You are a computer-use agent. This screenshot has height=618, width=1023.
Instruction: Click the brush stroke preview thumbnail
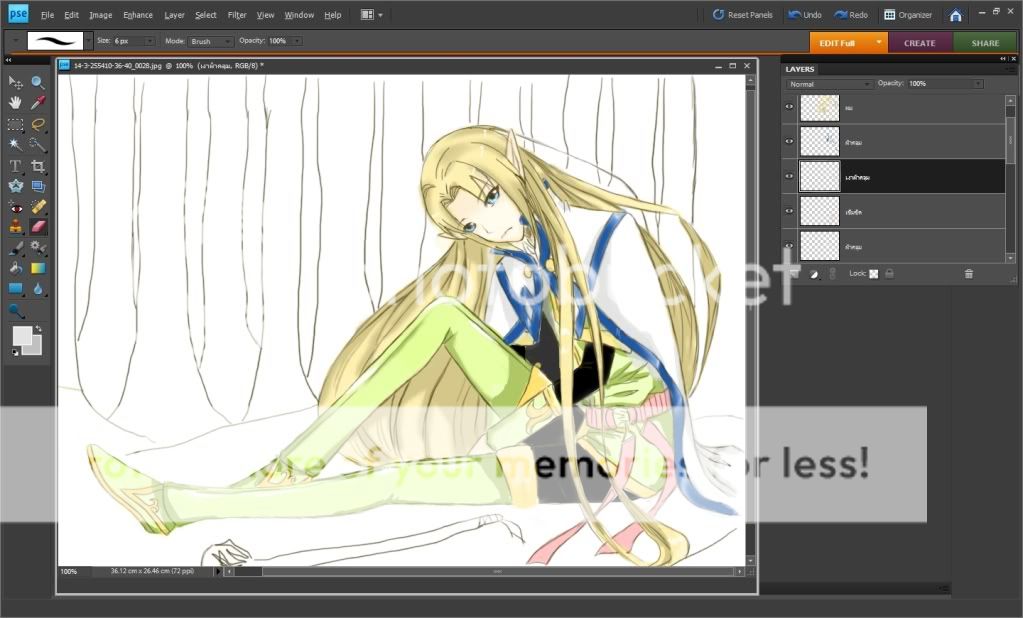click(x=55, y=41)
